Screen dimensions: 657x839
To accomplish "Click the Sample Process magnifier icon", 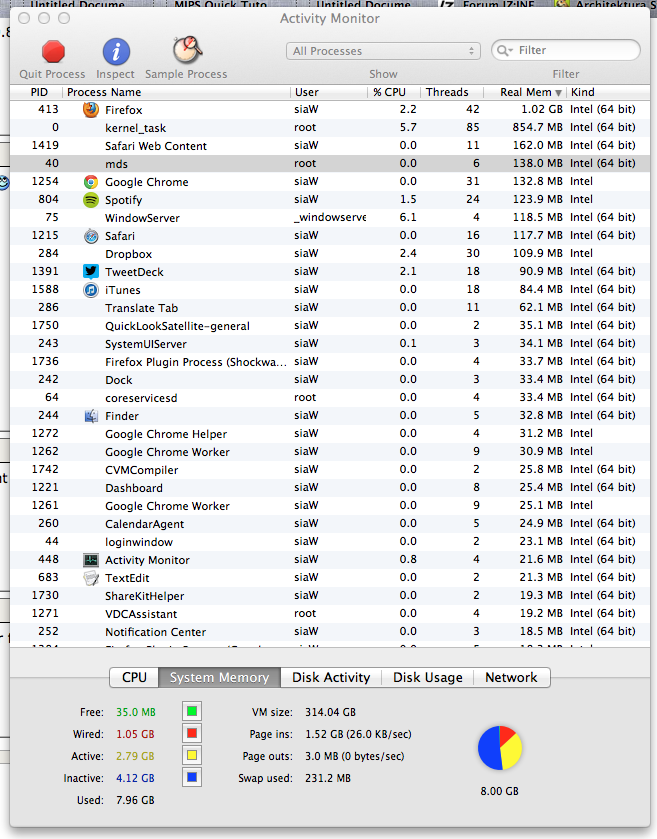I will [187, 50].
